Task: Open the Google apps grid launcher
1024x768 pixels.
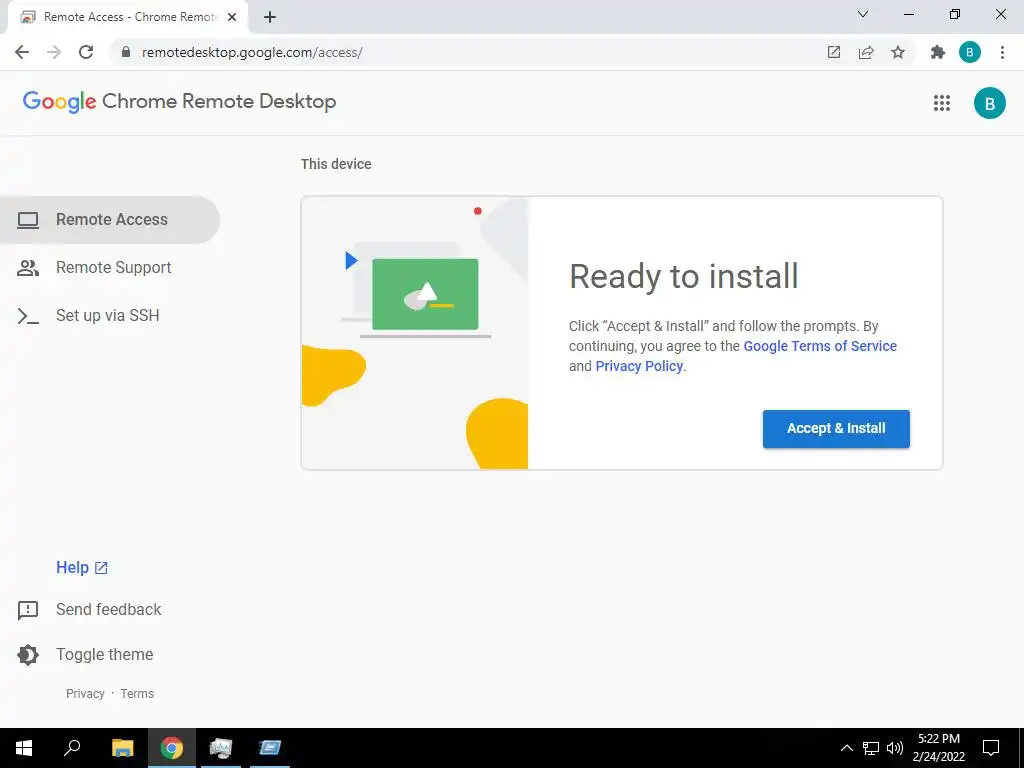Action: tap(942, 103)
